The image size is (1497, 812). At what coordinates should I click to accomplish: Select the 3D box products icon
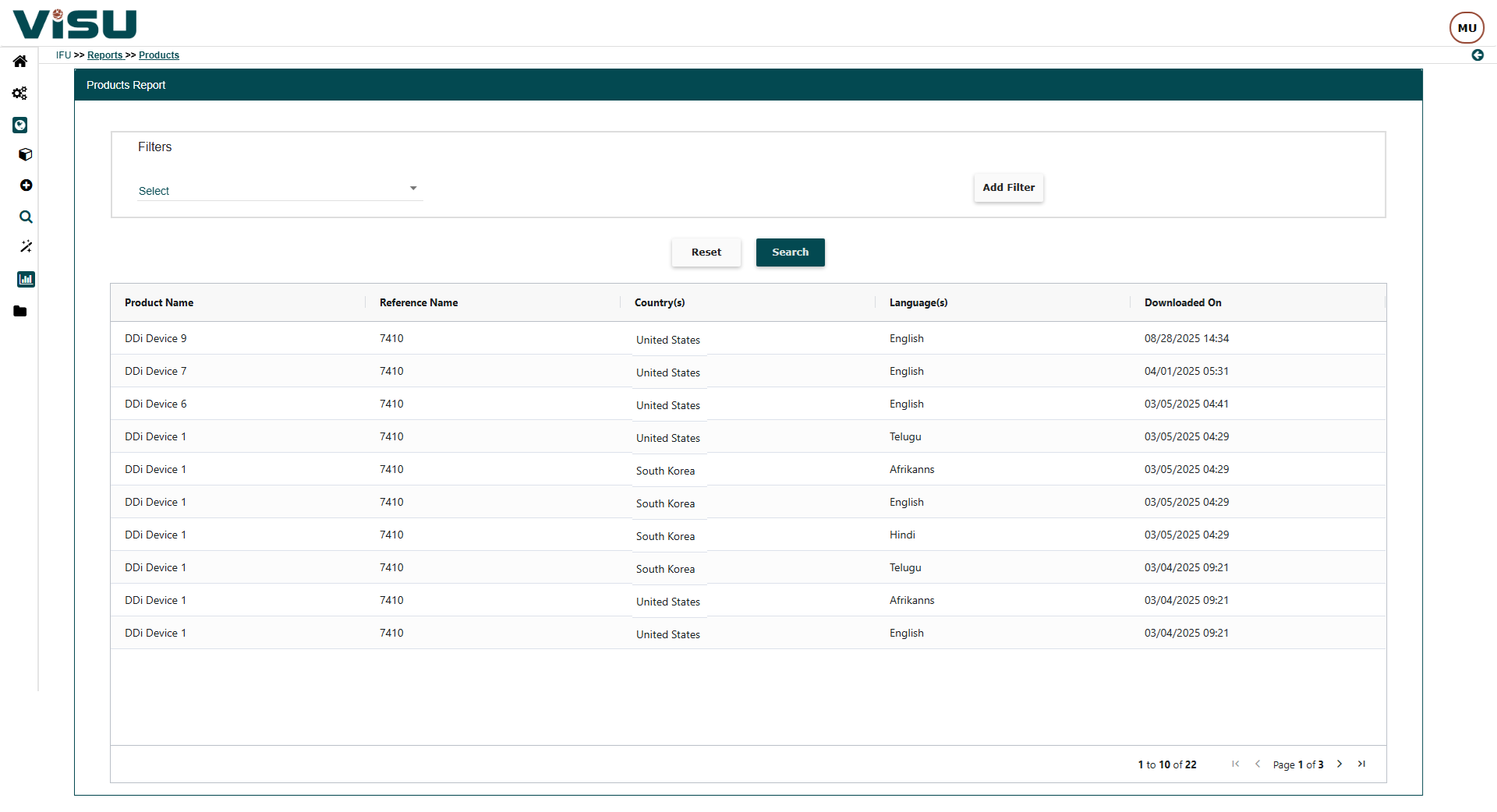pyautogui.click(x=26, y=155)
